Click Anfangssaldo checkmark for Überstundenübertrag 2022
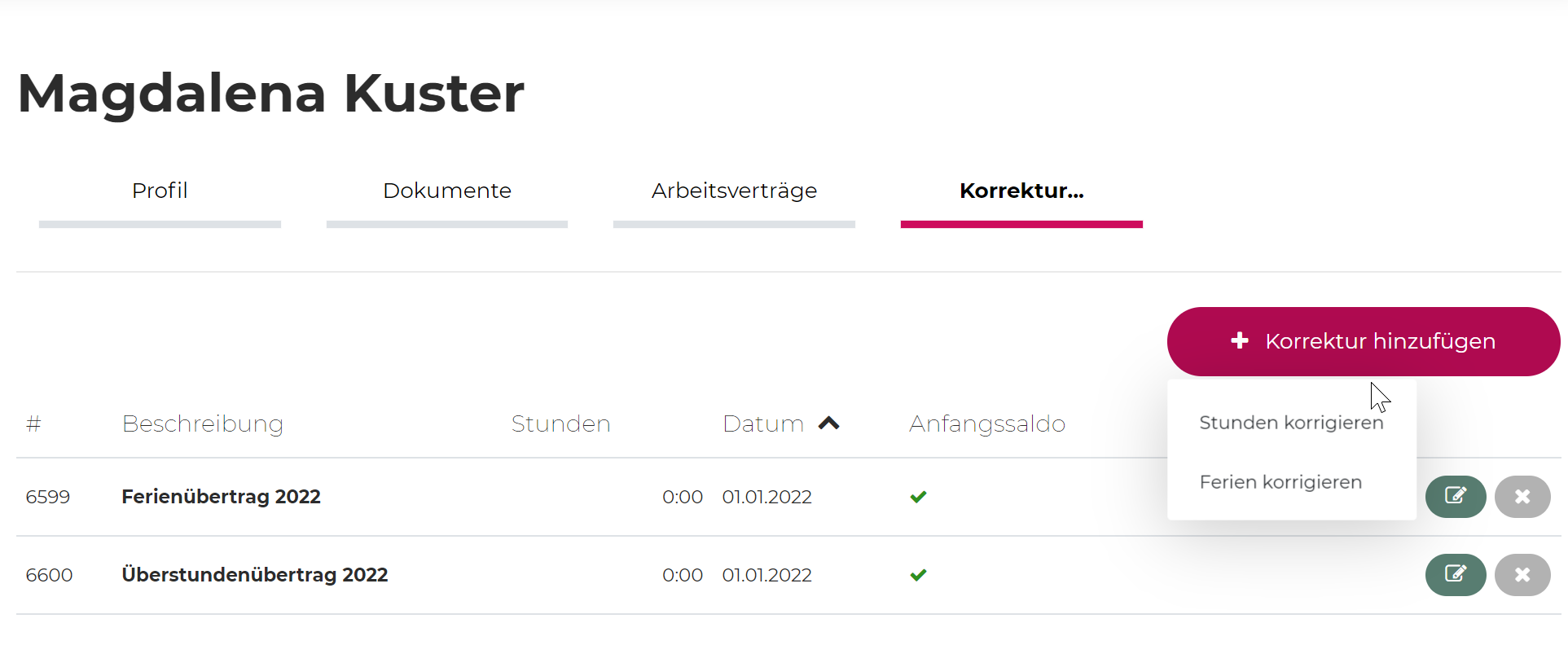This screenshot has width=1568, height=667. click(x=918, y=575)
